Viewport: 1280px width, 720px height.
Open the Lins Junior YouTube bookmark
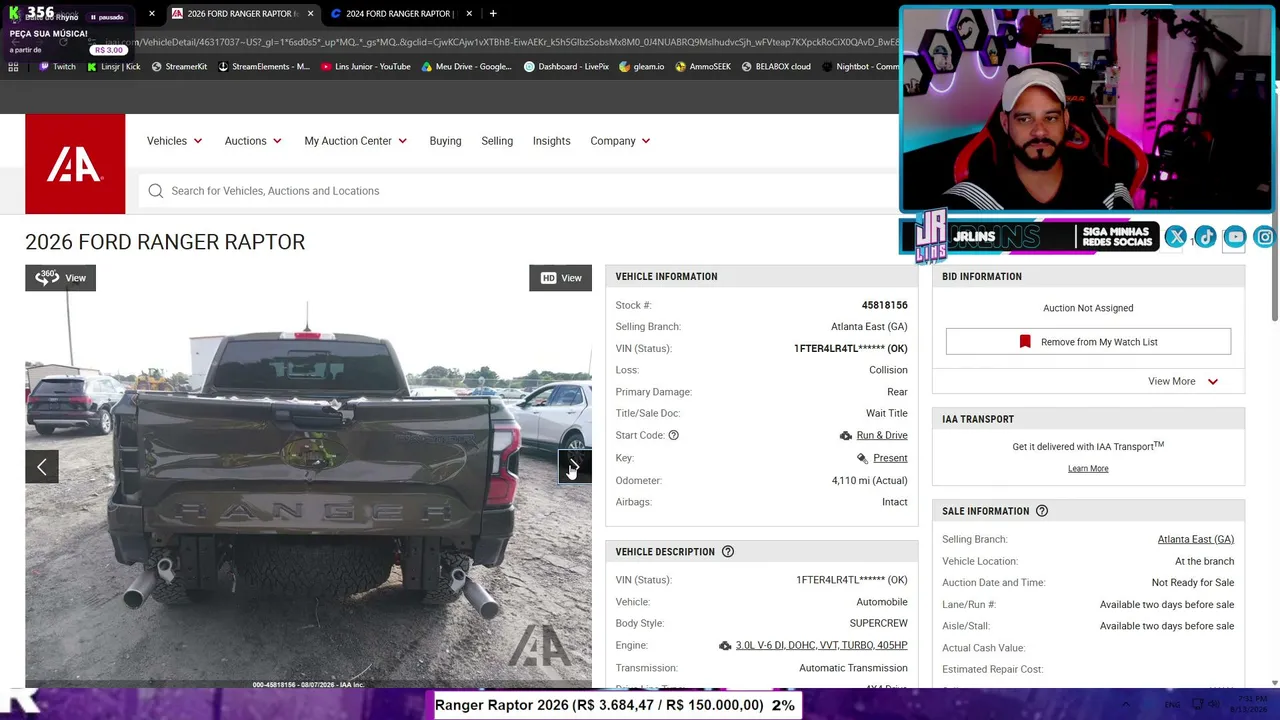[x=366, y=67]
